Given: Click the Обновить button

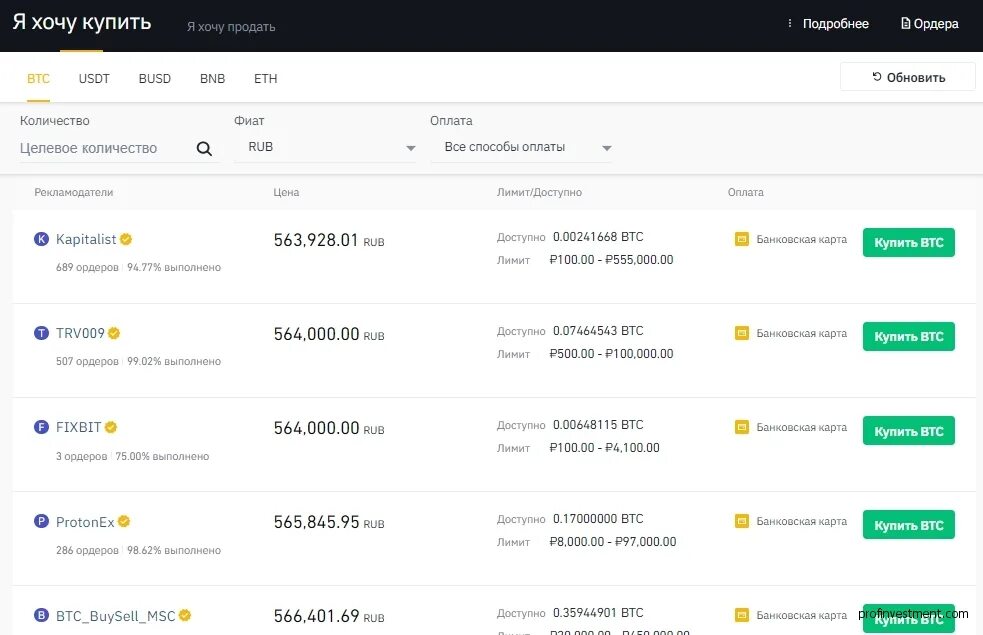Looking at the screenshot, I should (908, 77).
